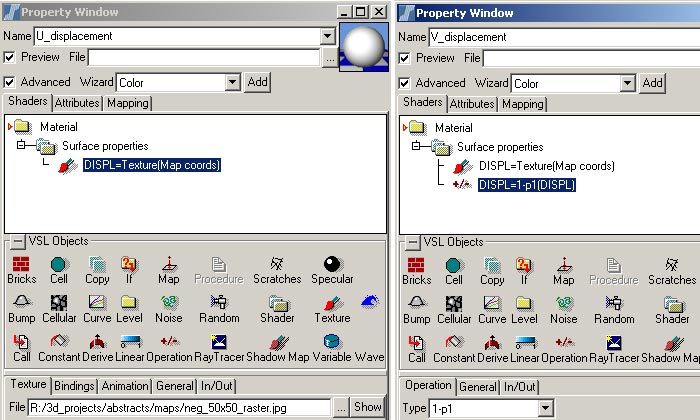
Task: Select Linear object in U_displacement window
Action: [130, 349]
